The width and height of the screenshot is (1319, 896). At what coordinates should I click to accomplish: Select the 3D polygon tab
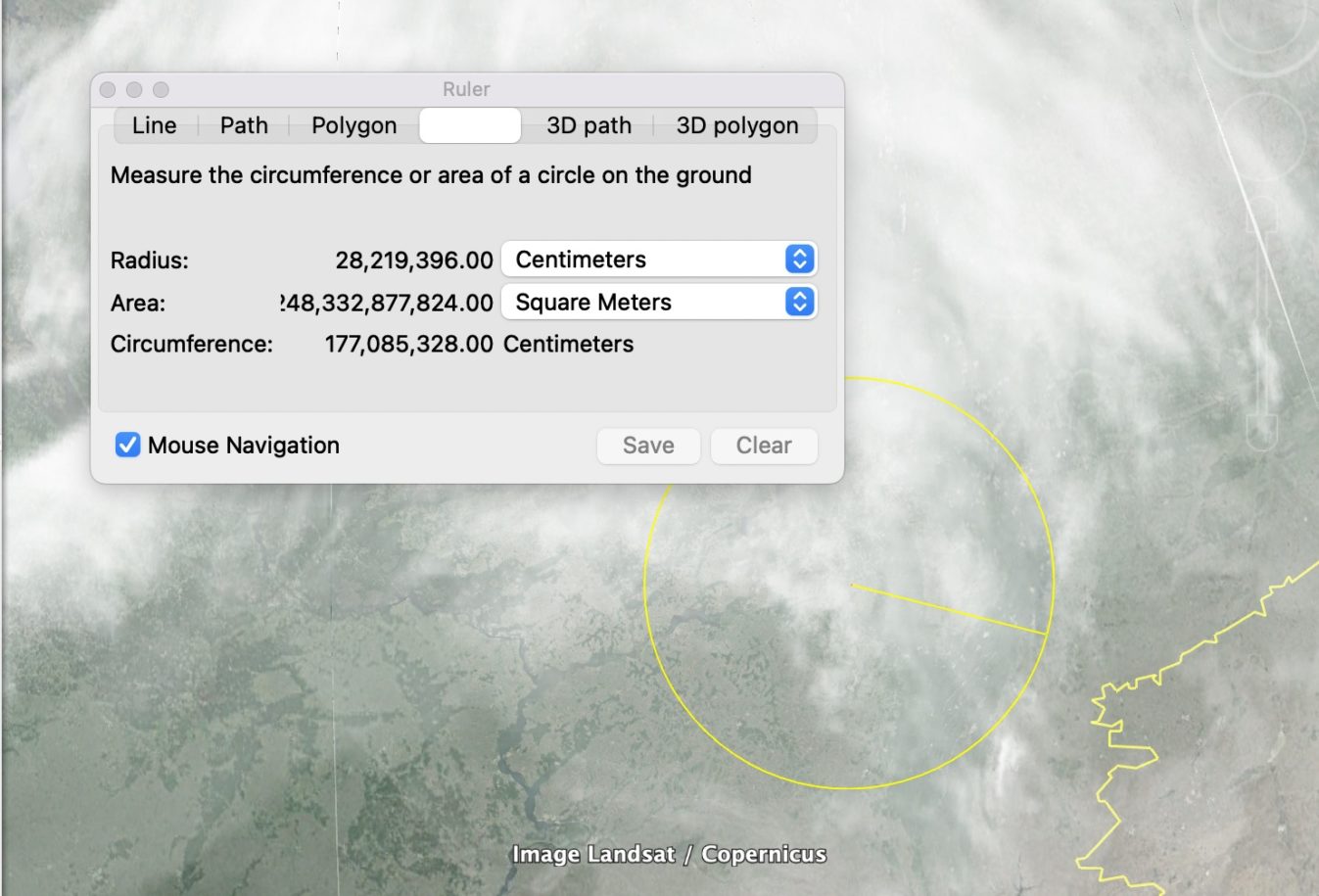[x=737, y=125]
